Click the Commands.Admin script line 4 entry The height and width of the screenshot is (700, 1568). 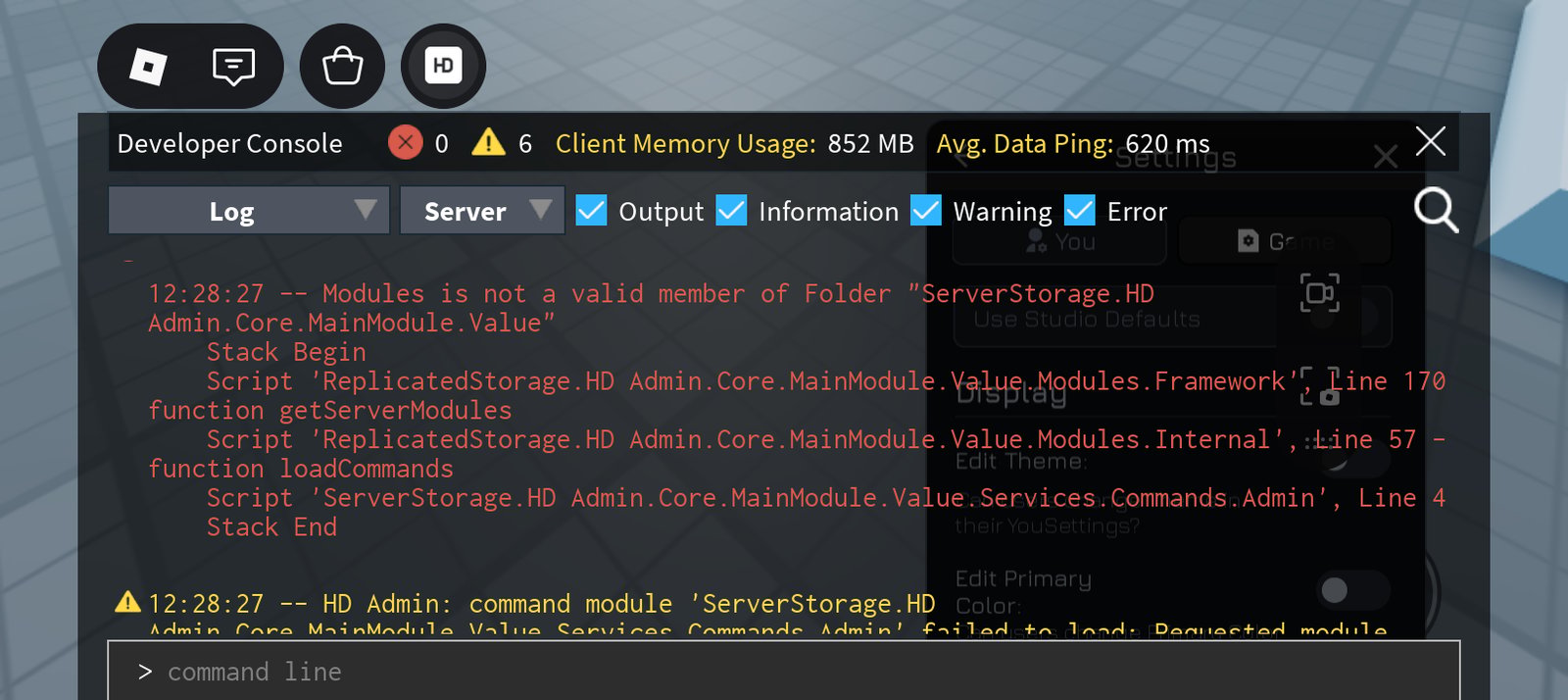(826, 498)
